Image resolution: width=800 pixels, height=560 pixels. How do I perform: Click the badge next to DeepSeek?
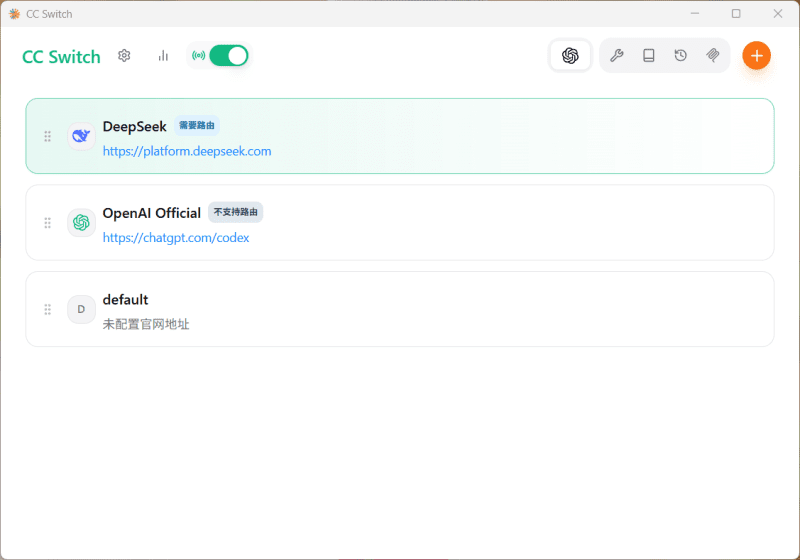tap(197, 125)
